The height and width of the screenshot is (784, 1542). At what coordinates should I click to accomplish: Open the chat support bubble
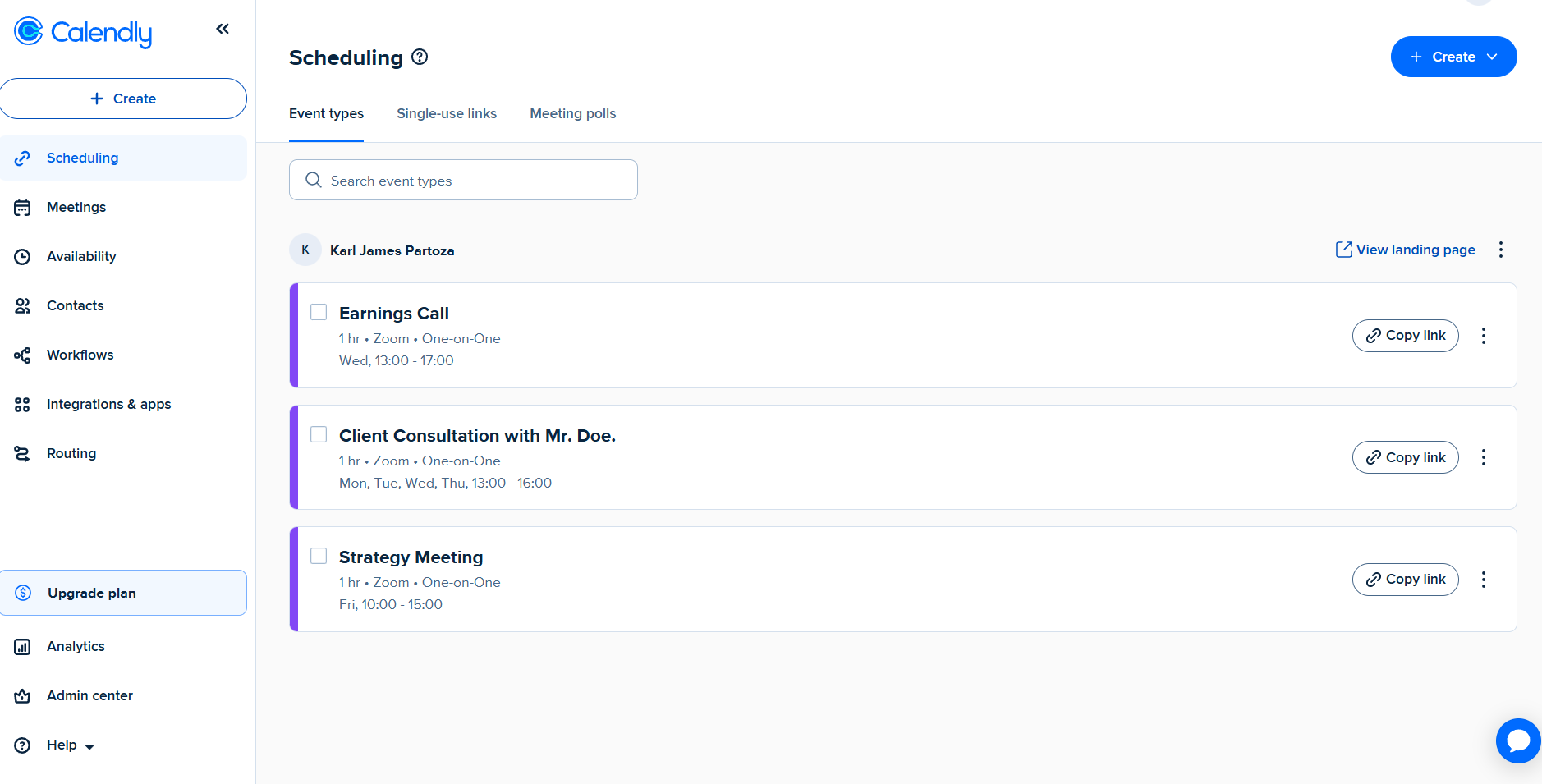pyautogui.click(x=1517, y=740)
